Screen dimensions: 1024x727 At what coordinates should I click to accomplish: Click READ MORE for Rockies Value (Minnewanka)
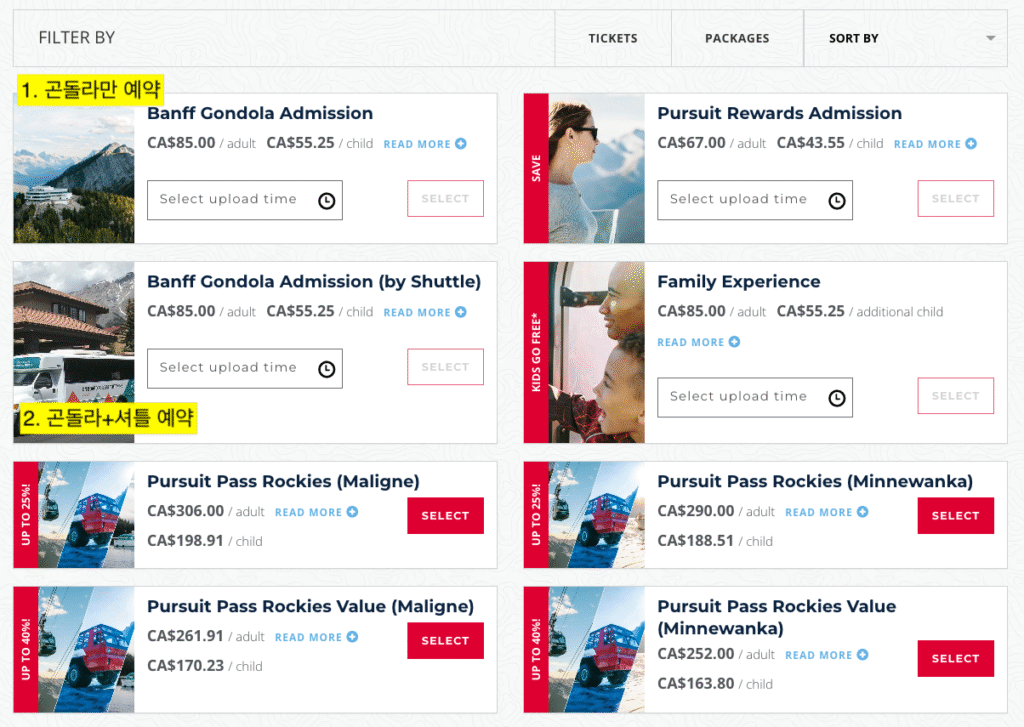click(x=818, y=654)
